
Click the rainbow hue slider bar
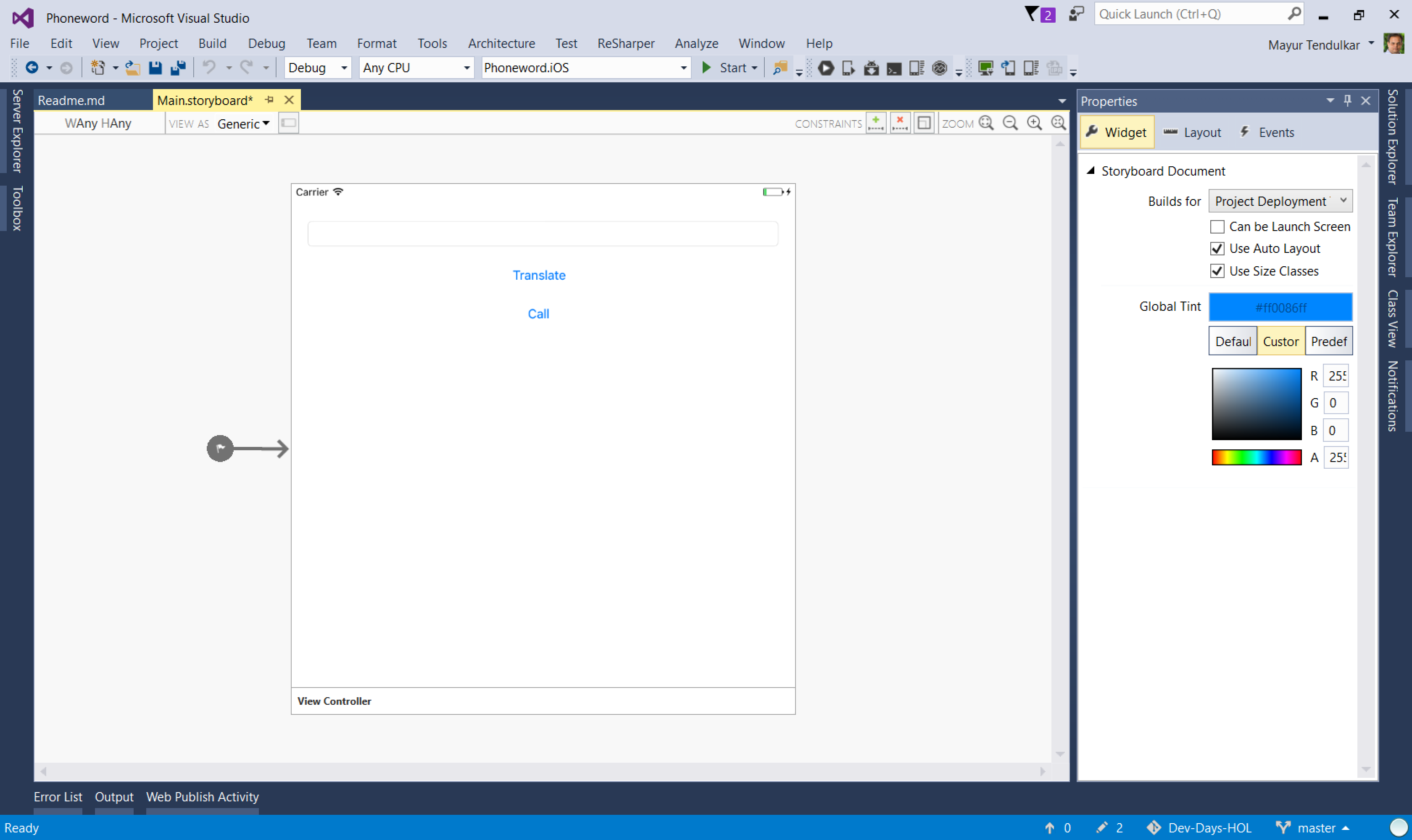pyautogui.click(x=1256, y=457)
